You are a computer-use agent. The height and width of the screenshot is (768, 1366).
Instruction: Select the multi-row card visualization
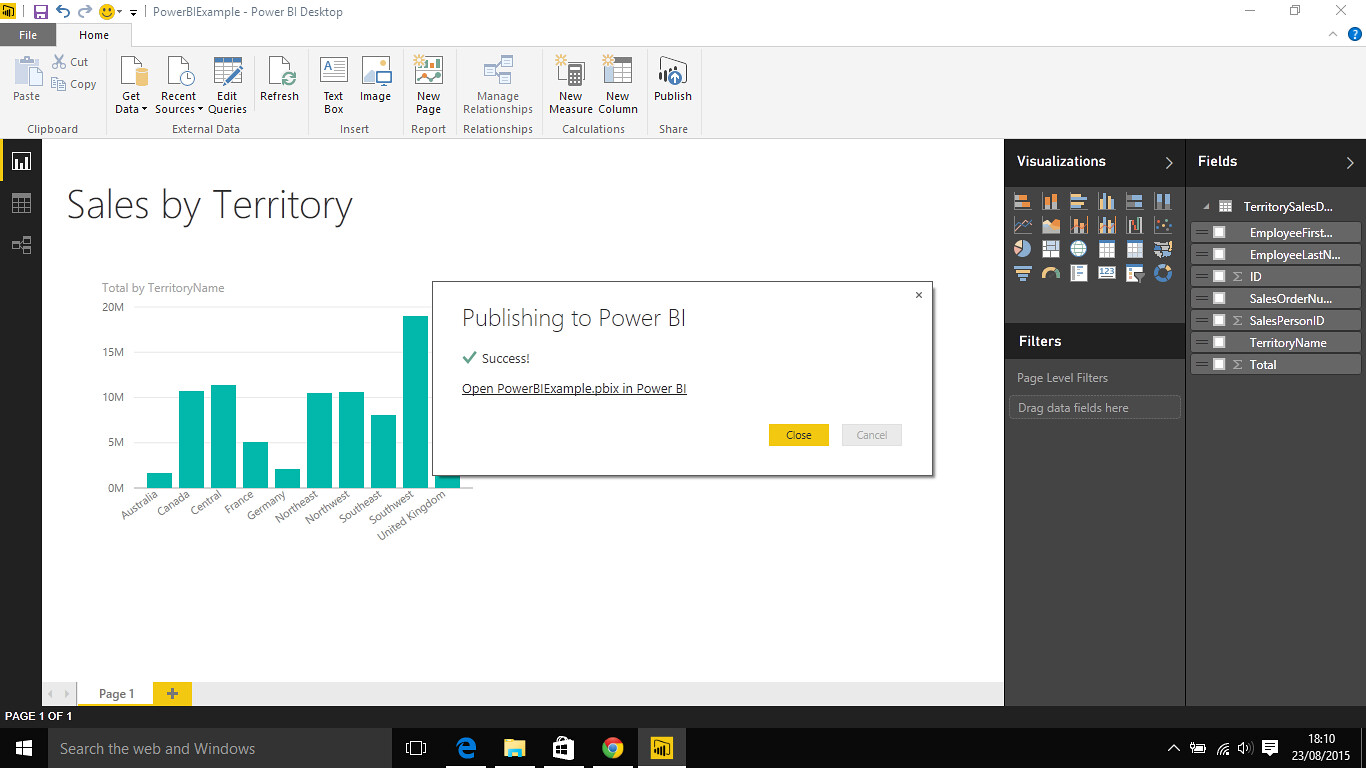[1078, 272]
